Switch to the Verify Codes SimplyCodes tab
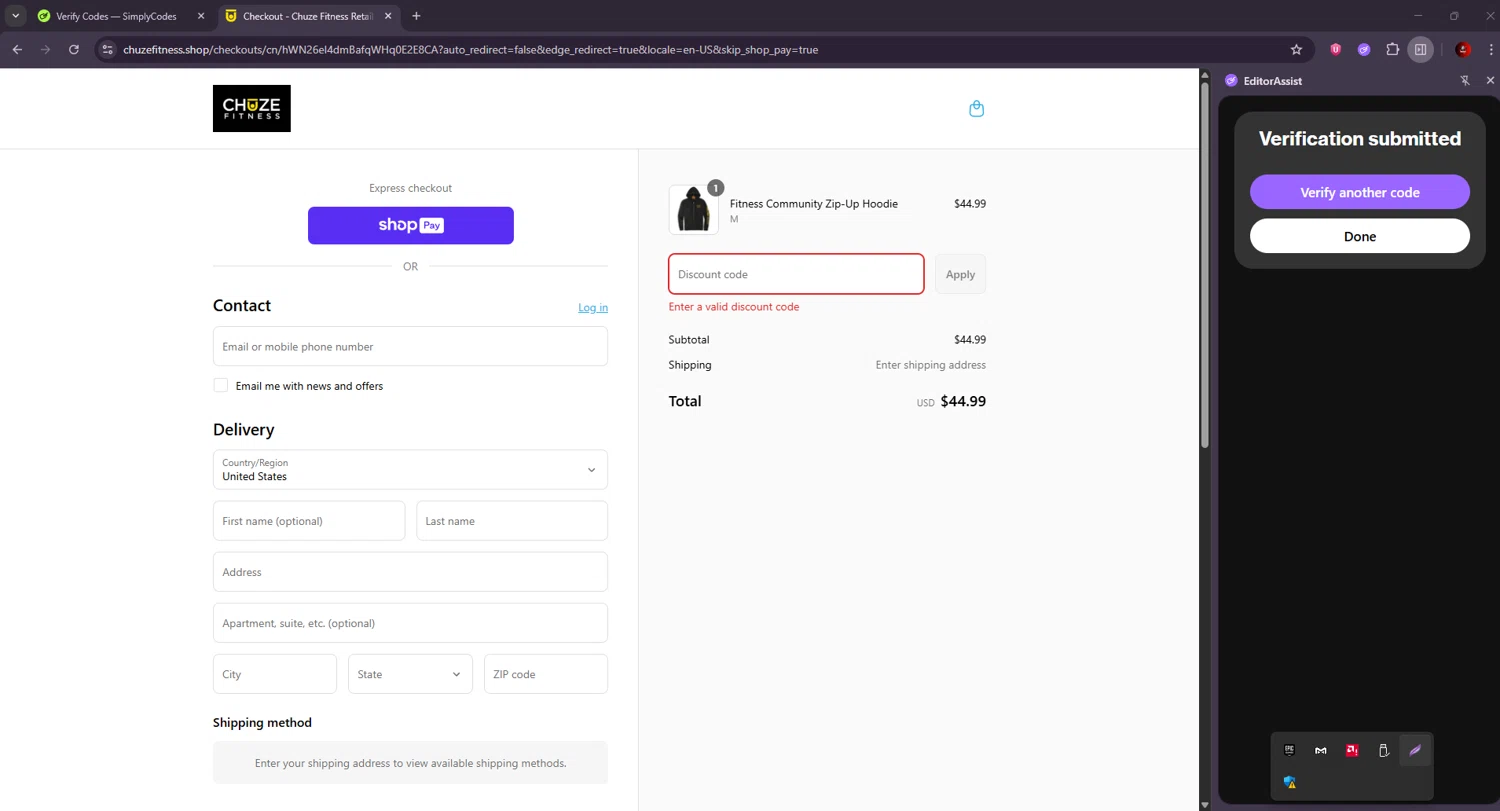 [120, 16]
